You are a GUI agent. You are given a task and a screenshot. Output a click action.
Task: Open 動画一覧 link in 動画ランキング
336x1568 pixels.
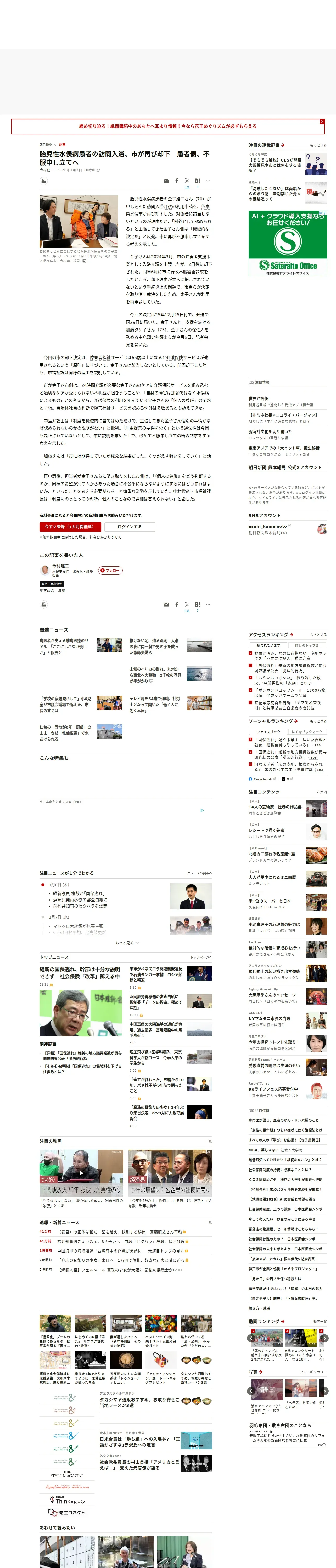320,1322
